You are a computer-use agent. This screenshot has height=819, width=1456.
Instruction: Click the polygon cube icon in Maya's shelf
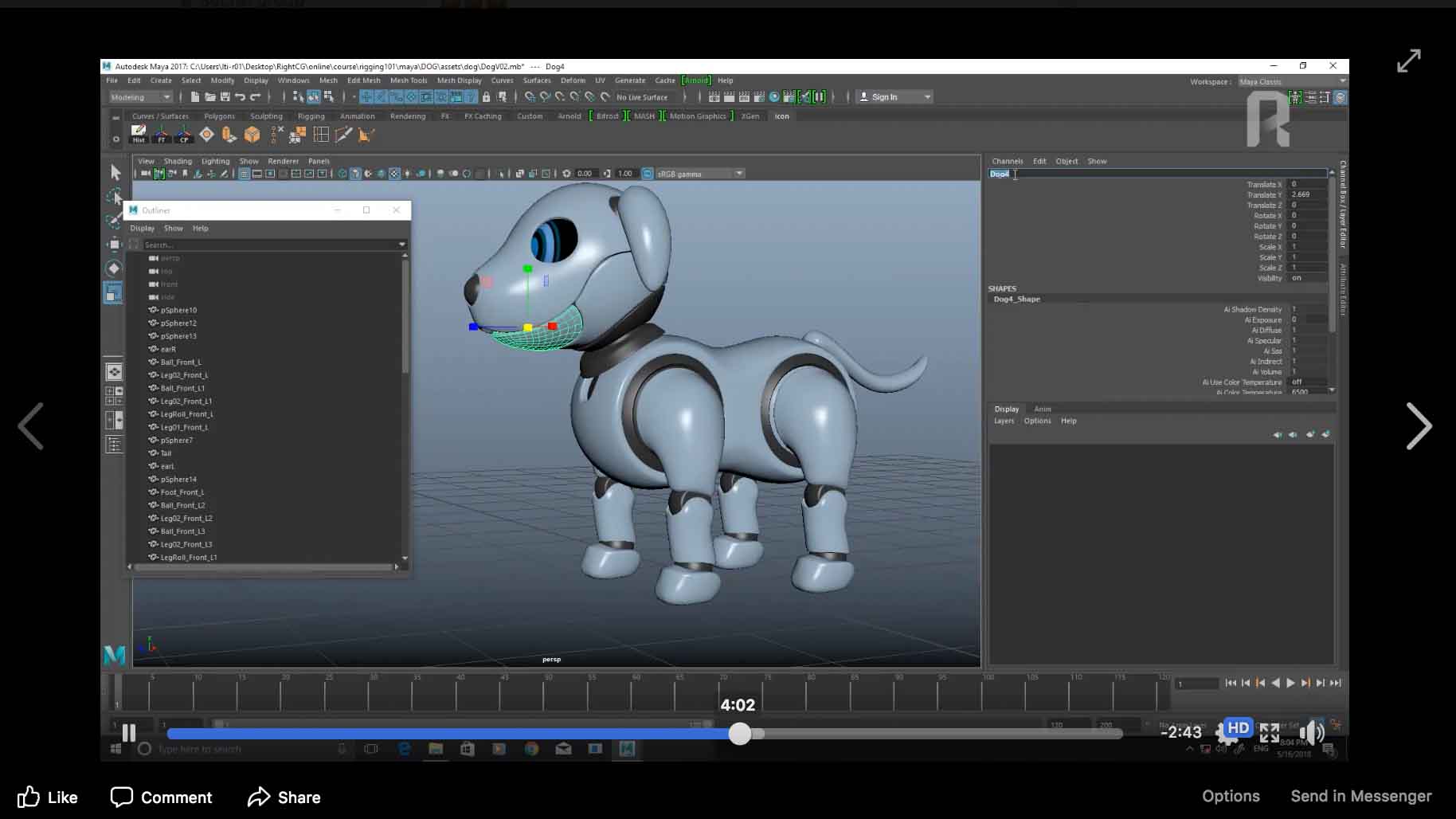pos(252,135)
